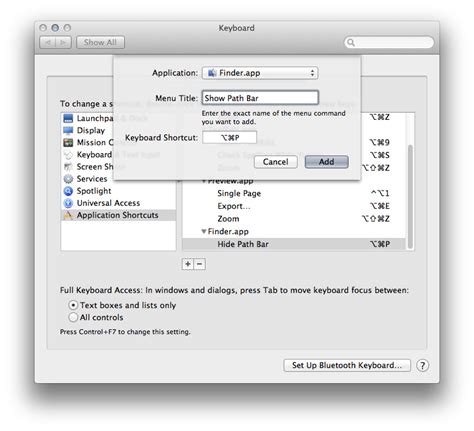Click the Display category icon
This screenshot has width=474, height=431.
[68, 130]
